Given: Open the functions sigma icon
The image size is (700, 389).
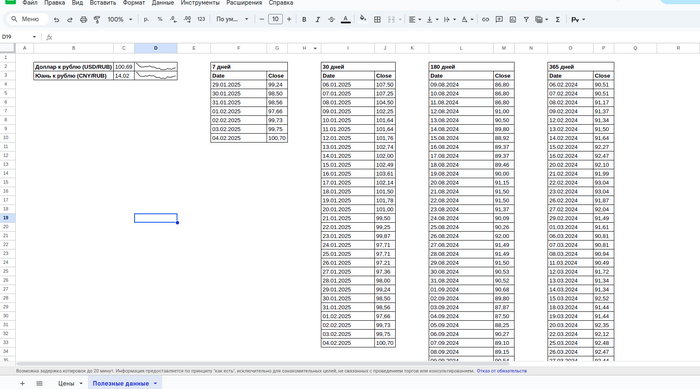Looking at the screenshot, I should tap(558, 20).
